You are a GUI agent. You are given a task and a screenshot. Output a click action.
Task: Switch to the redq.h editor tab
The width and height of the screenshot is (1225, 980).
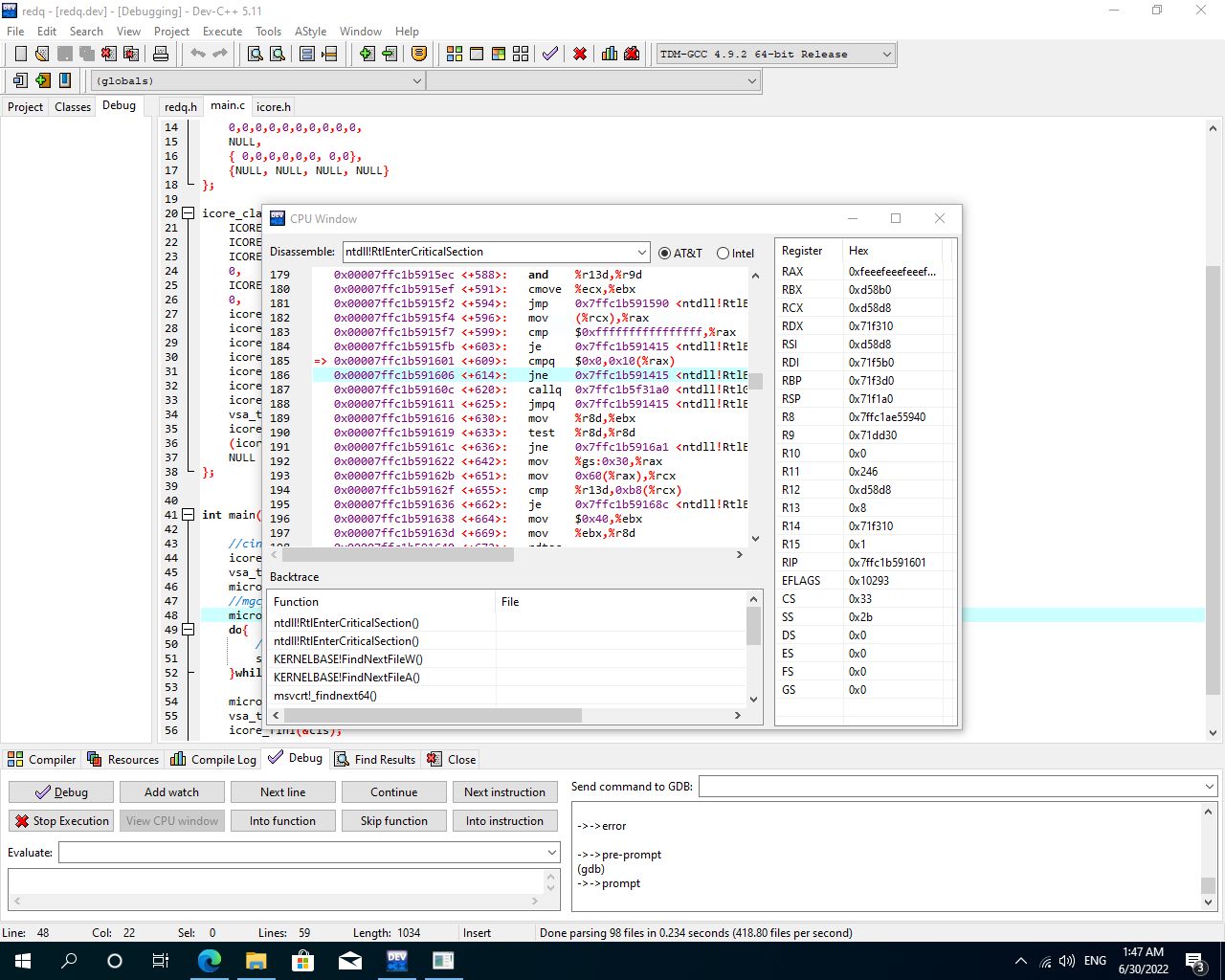tap(180, 106)
